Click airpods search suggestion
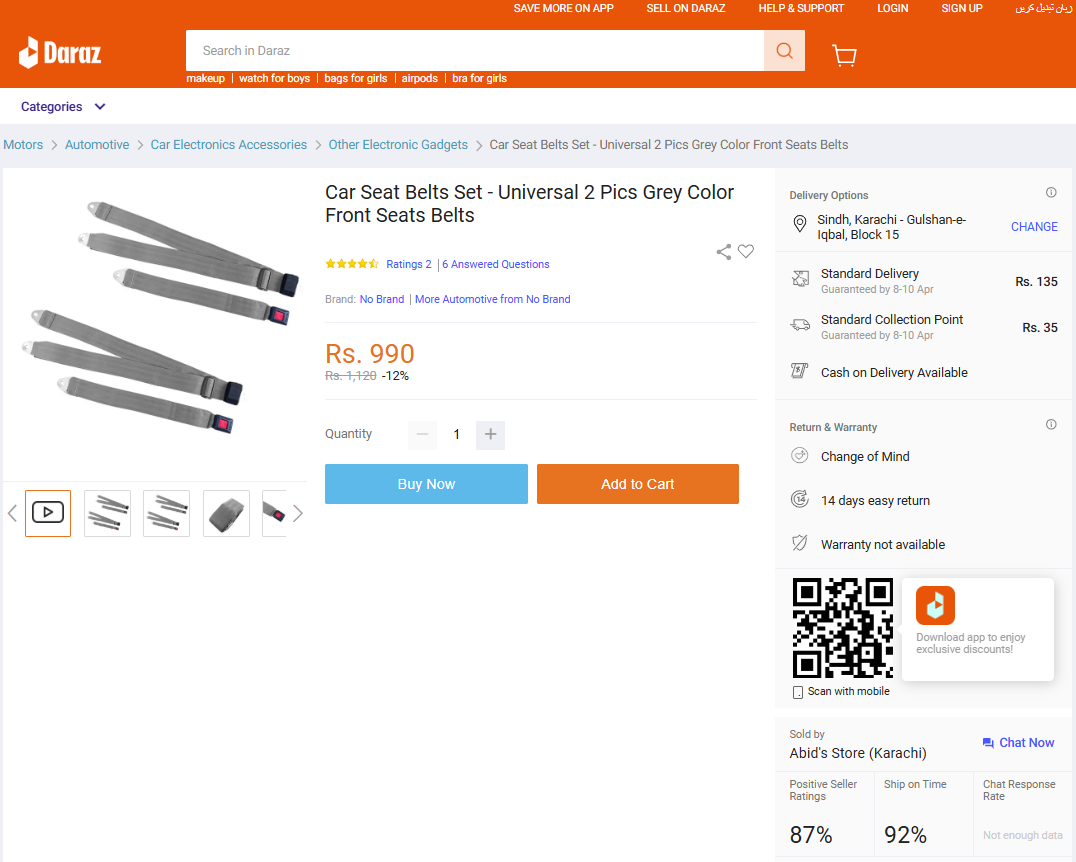 click(419, 78)
